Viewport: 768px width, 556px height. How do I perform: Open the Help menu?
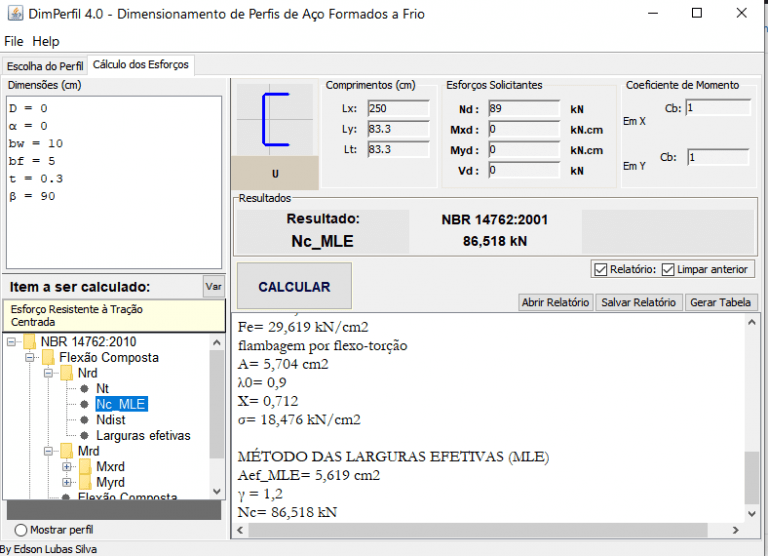46,41
